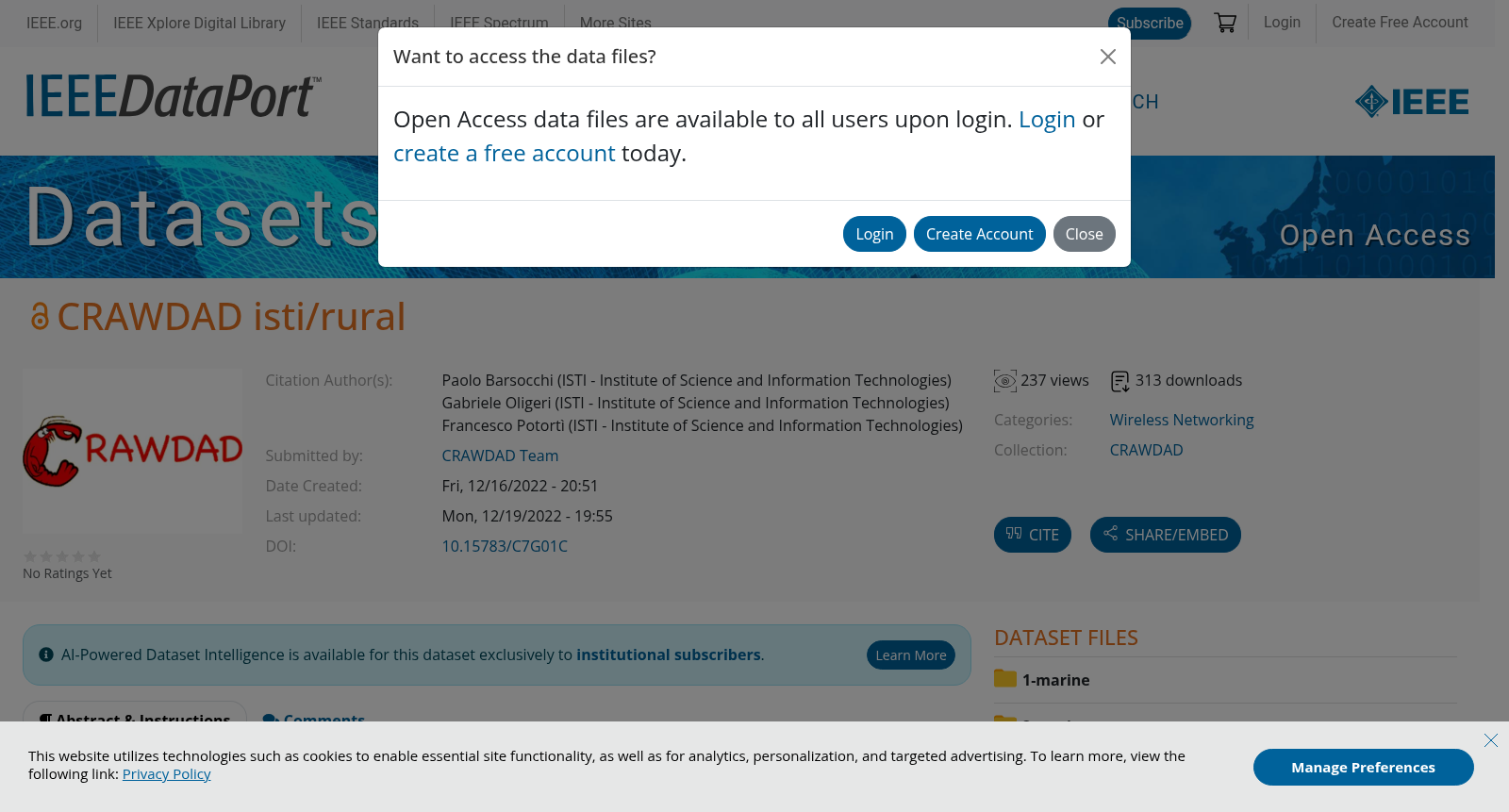Click Login in the top navigation bar
This screenshot has height=812, width=1509.
click(x=1282, y=22)
